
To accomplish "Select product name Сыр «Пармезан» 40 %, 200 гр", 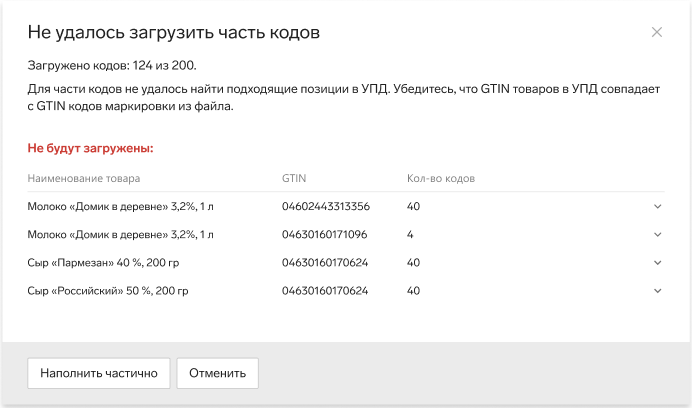I will click(103, 263).
